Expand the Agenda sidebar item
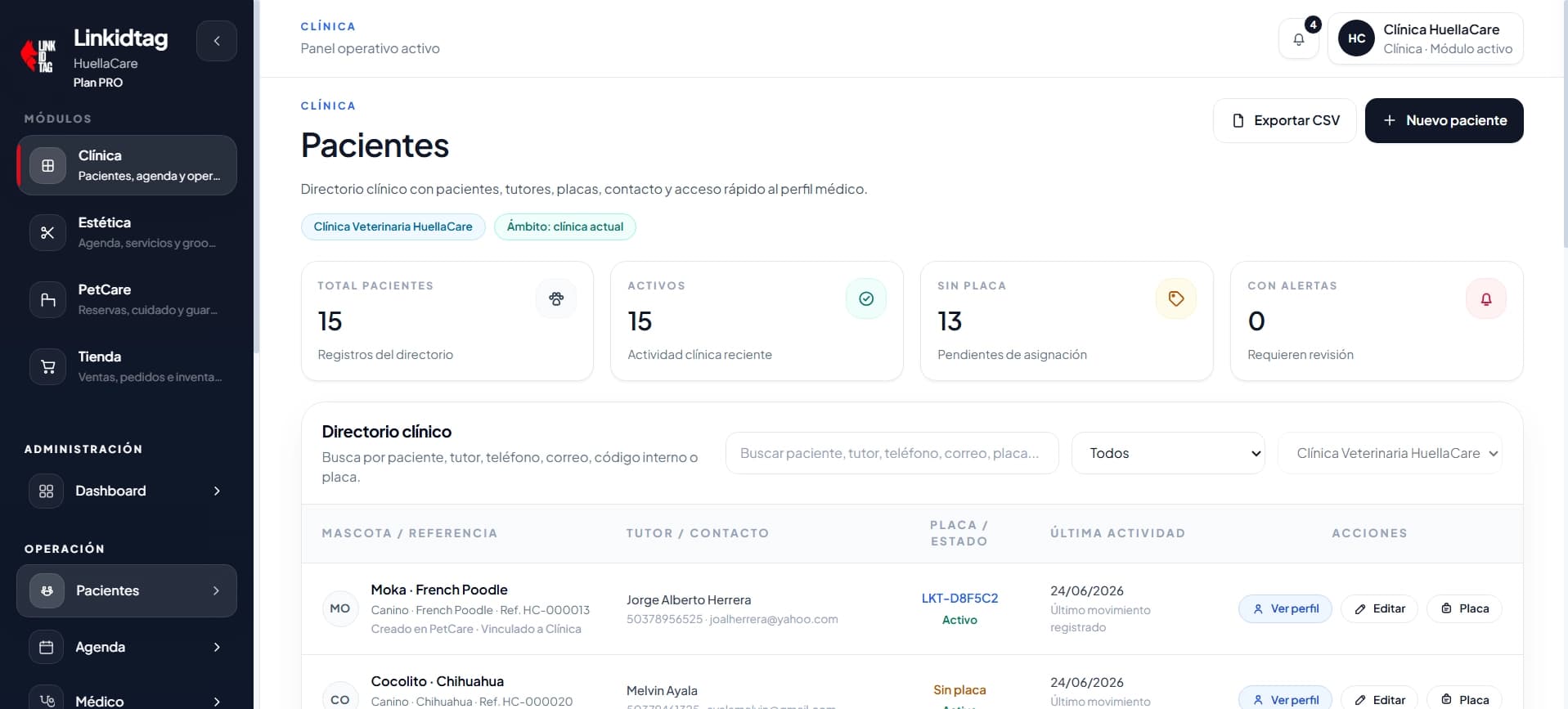Image resolution: width=1568 pixels, height=709 pixels. click(127, 647)
